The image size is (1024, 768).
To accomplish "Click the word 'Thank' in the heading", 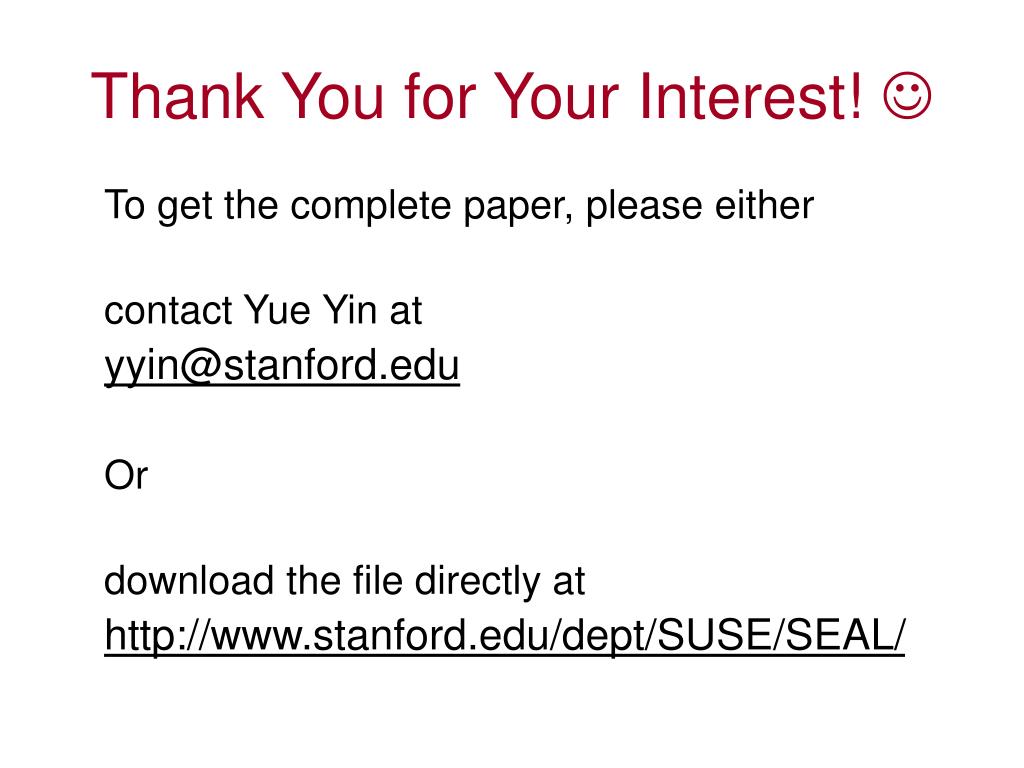I will point(178,96).
